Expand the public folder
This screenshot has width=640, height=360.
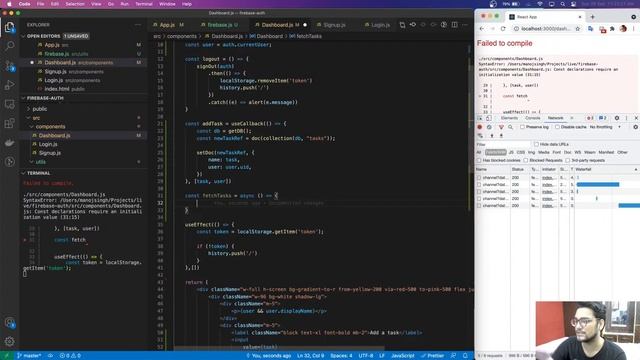(40, 109)
